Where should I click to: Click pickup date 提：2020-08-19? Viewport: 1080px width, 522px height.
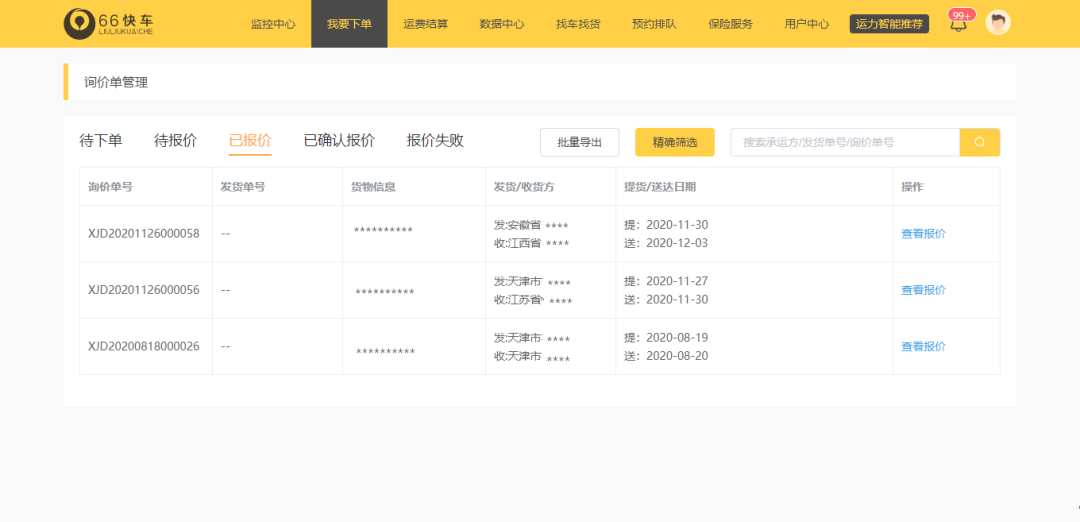click(666, 337)
